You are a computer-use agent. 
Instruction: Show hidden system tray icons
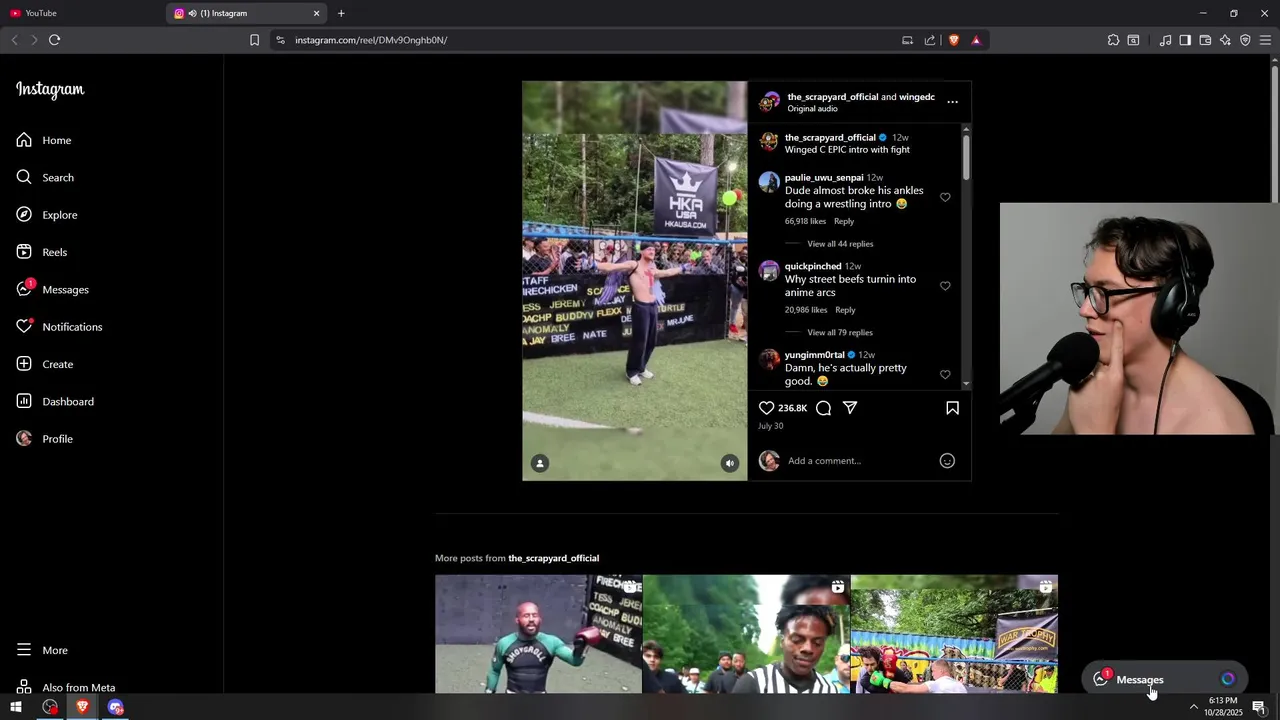[1193, 707]
